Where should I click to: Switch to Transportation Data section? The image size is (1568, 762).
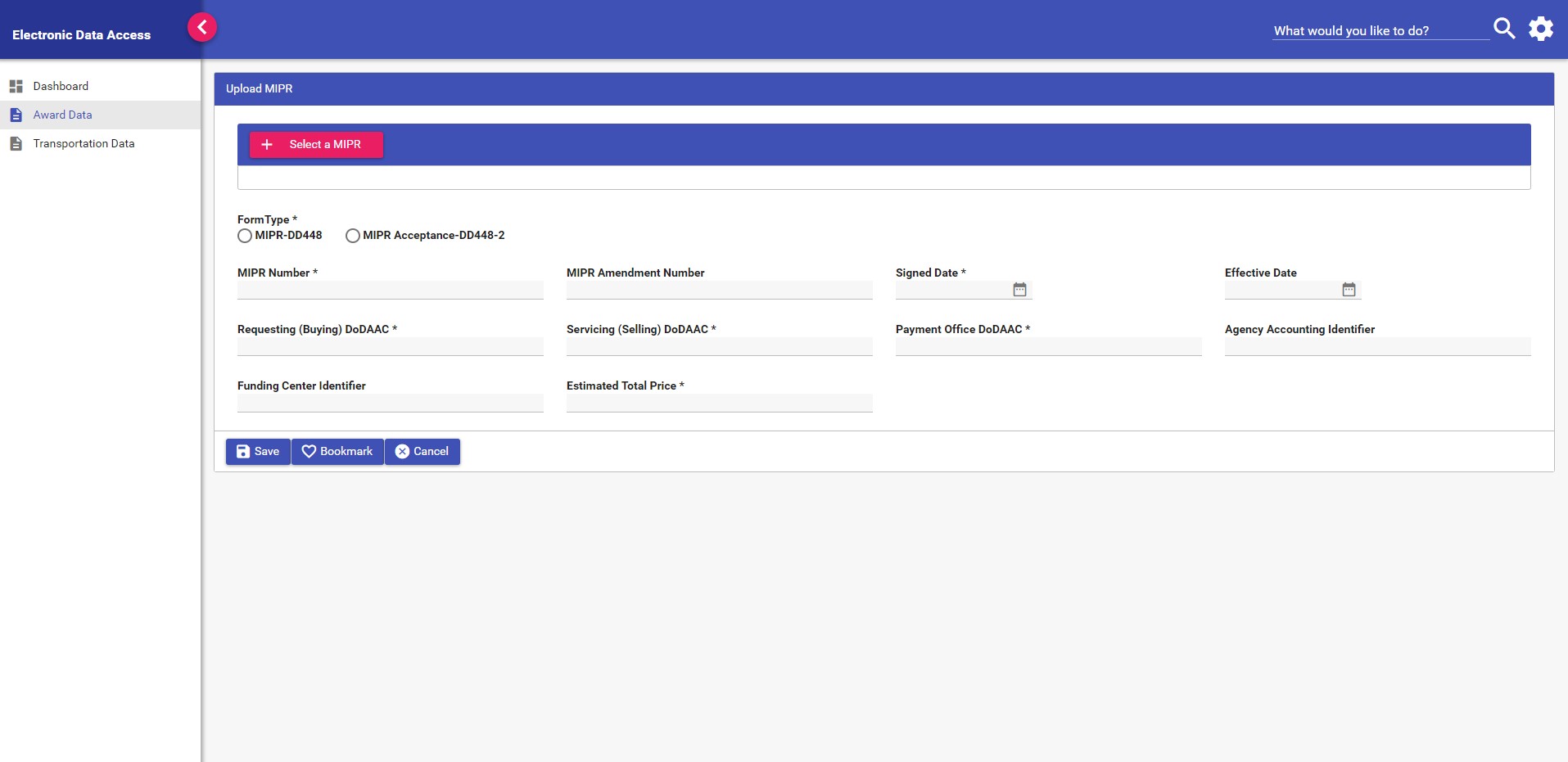(x=84, y=143)
